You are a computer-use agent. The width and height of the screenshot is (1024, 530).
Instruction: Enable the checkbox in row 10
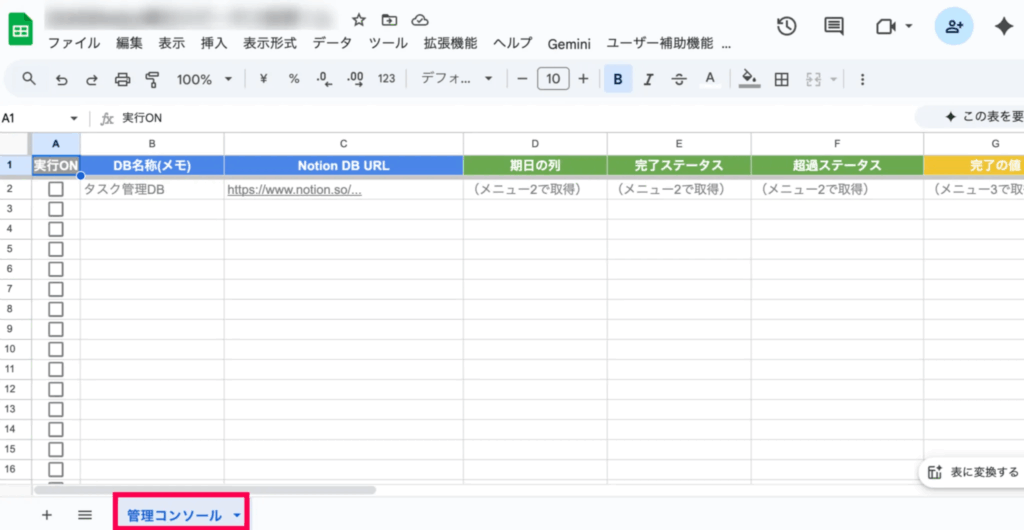tap(56, 349)
